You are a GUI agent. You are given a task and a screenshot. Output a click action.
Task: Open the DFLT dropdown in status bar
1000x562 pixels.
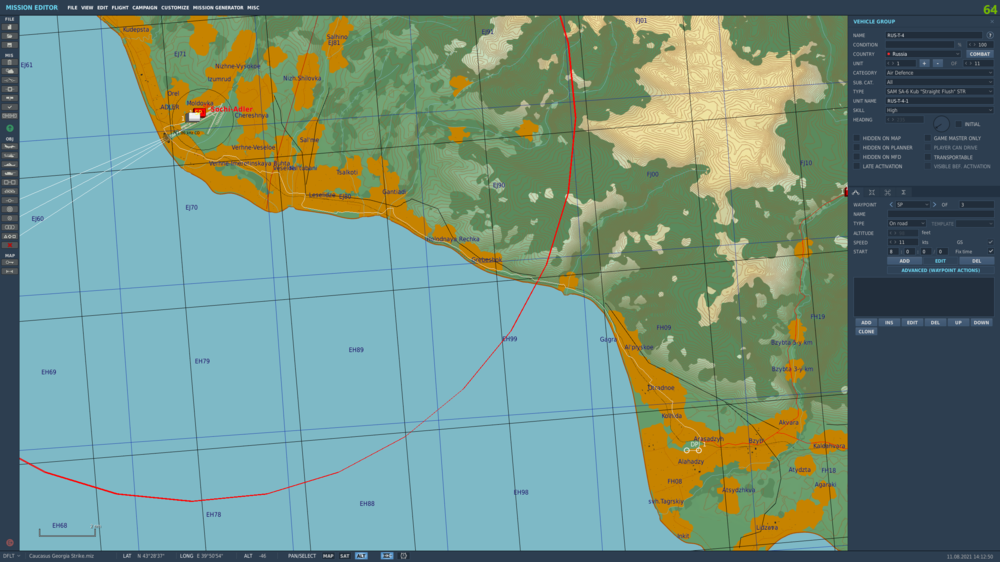click(x=11, y=556)
